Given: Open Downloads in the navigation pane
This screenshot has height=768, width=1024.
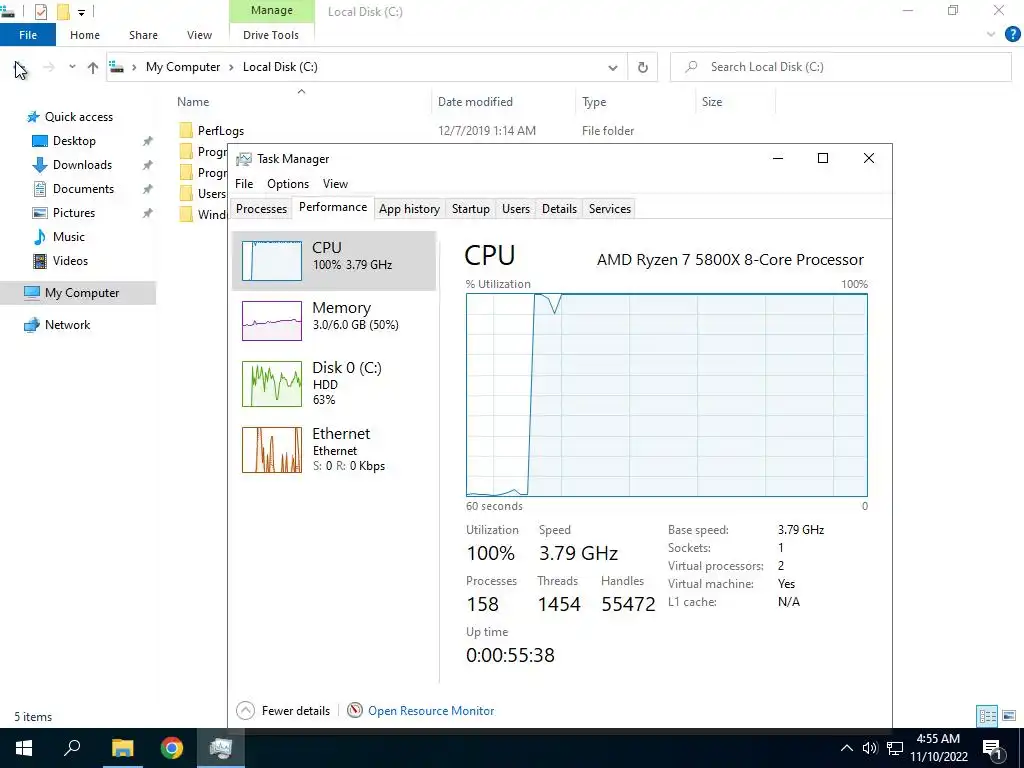Looking at the screenshot, I should click(82, 165).
